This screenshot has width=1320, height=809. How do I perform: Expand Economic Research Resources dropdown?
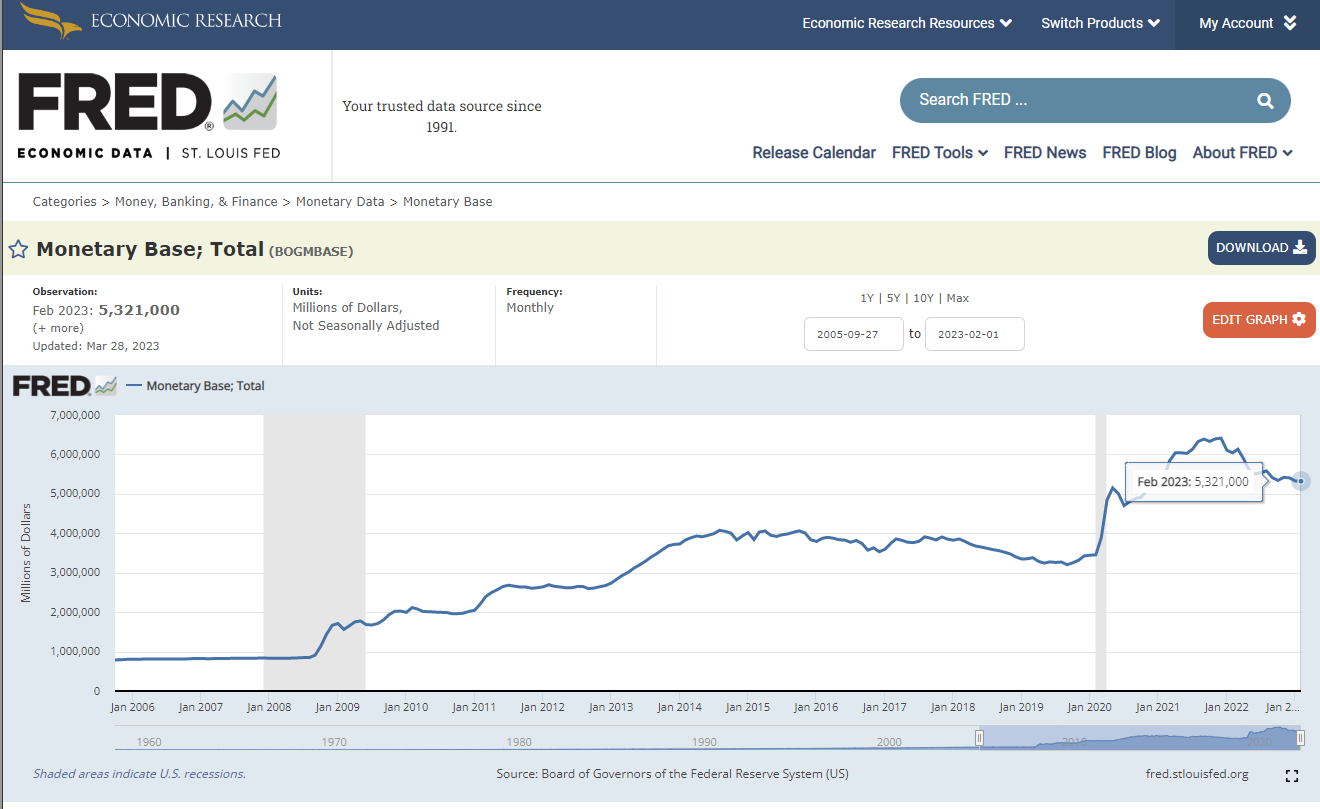pos(906,23)
